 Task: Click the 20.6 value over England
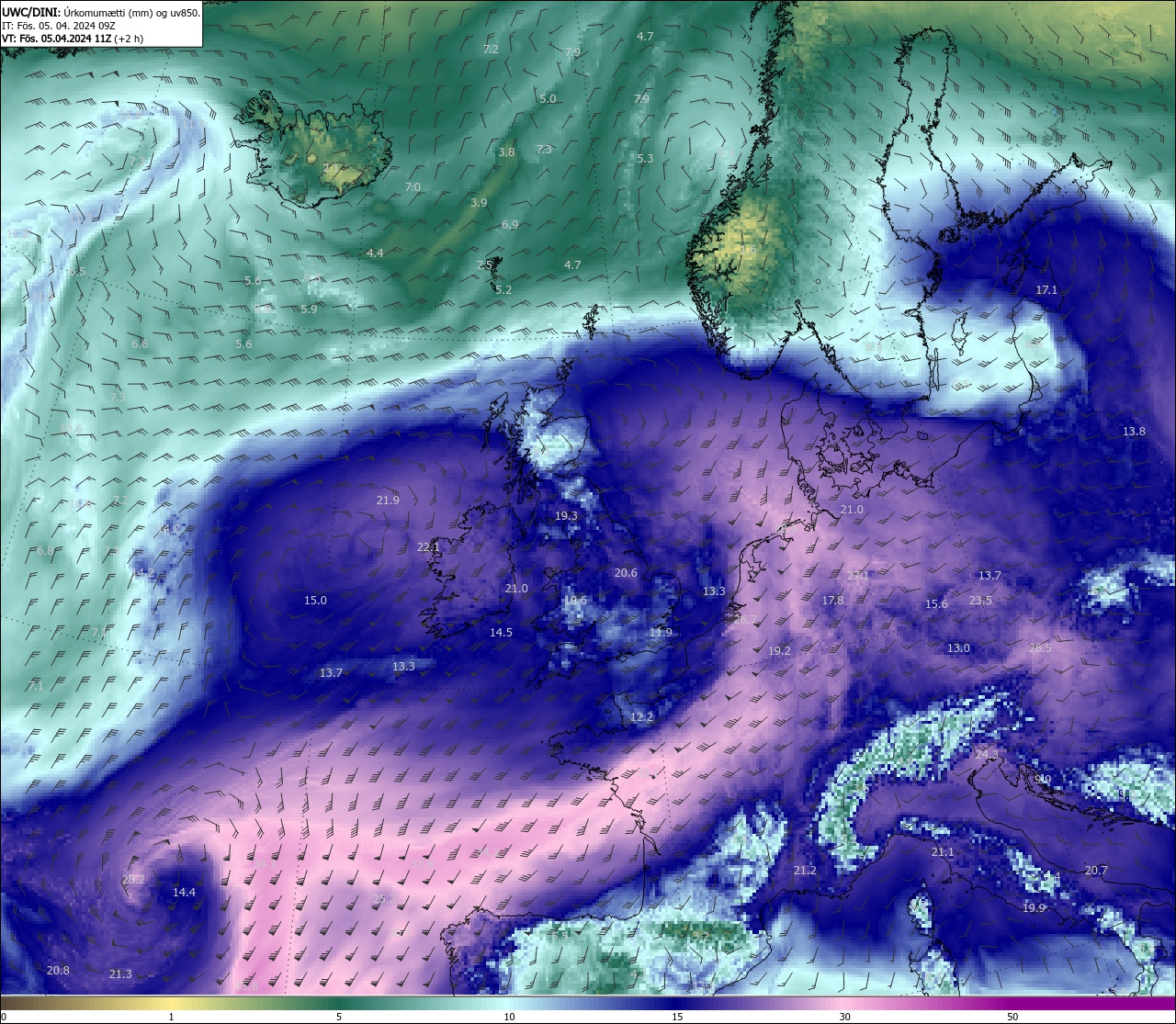click(626, 572)
